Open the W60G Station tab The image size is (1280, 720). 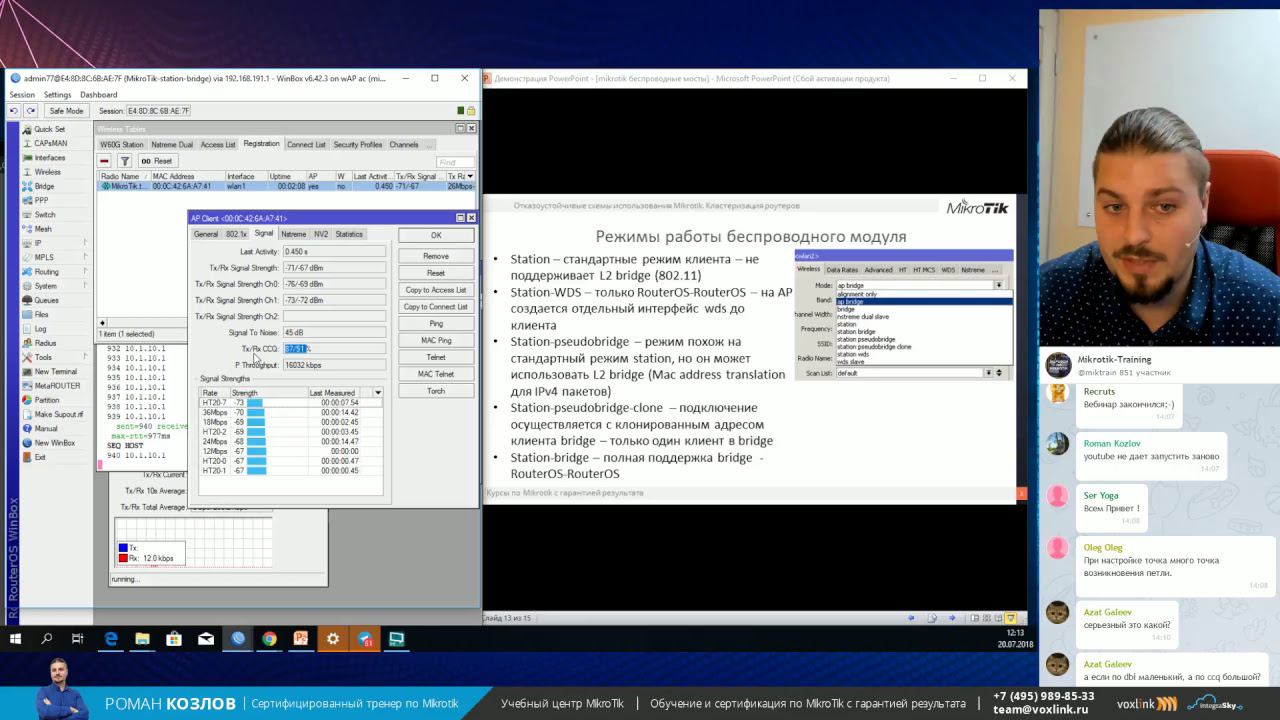click(122, 145)
